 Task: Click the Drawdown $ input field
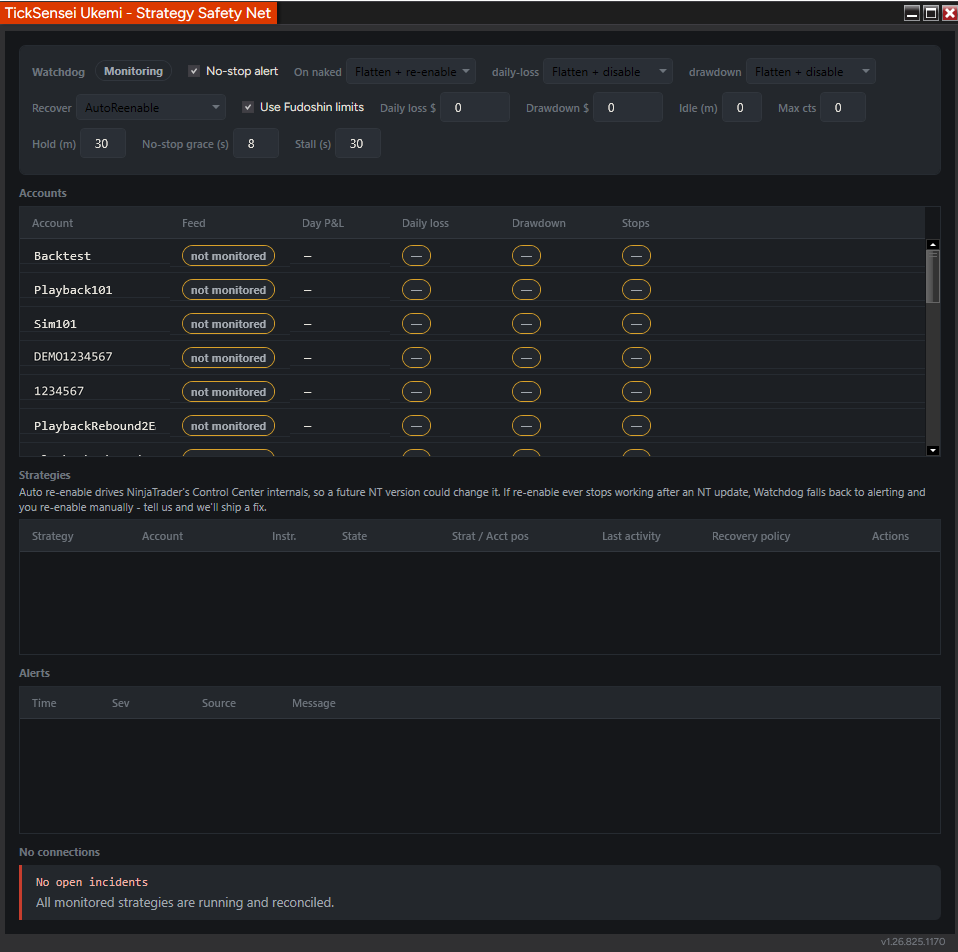627,108
